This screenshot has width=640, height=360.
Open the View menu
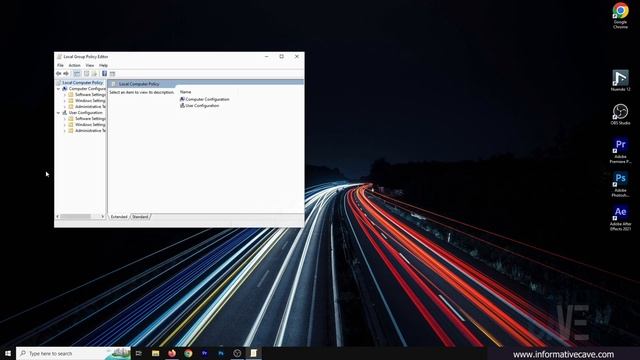[x=90, y=65]
